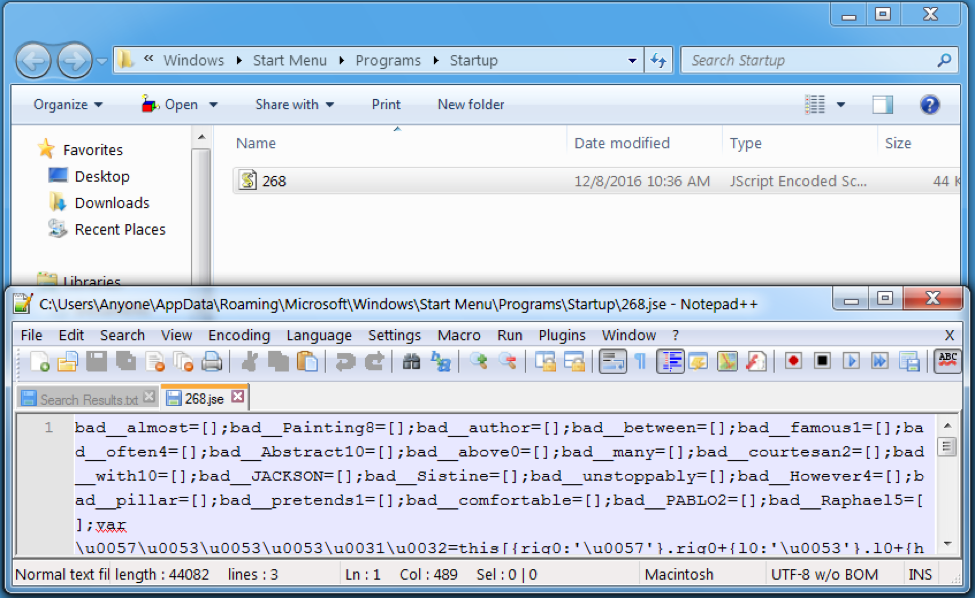Screen dimensions: 975x598
Task: Toggle the ABC spell-check icon
Action: tap(948, 361)
